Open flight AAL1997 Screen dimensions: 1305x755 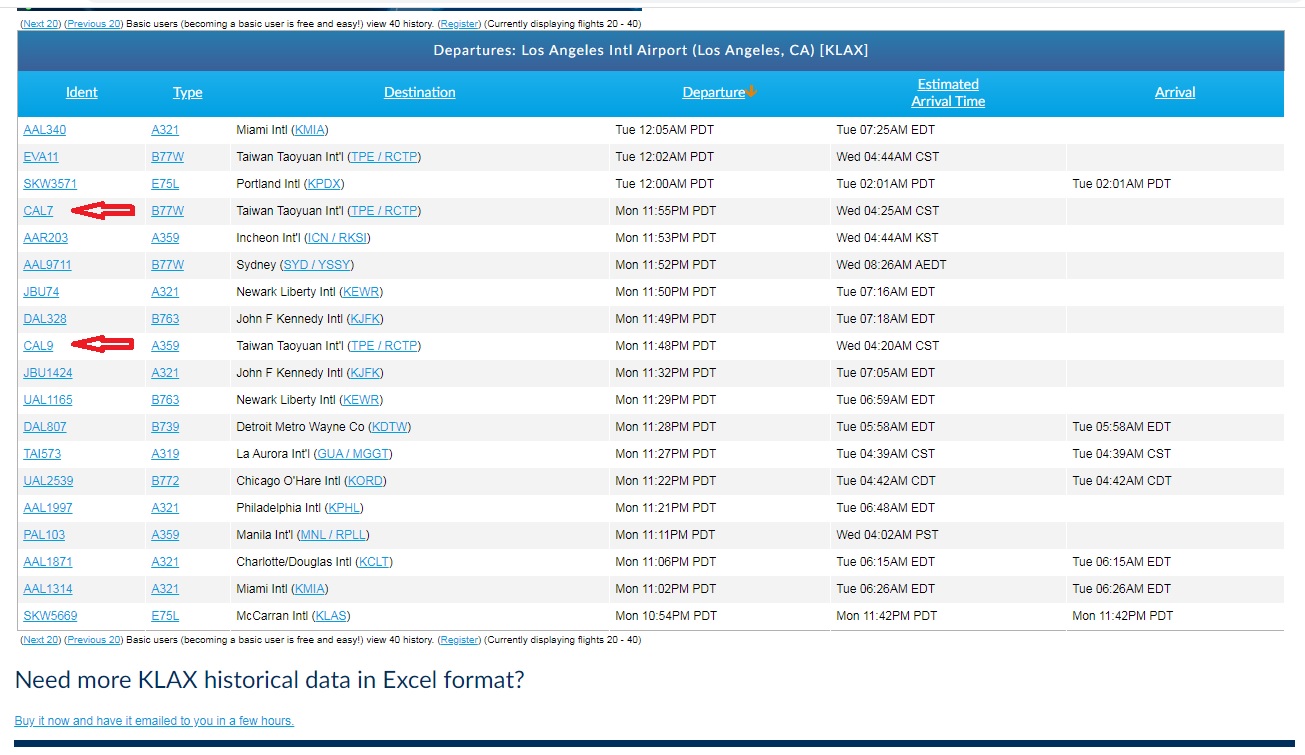(48, 508)
